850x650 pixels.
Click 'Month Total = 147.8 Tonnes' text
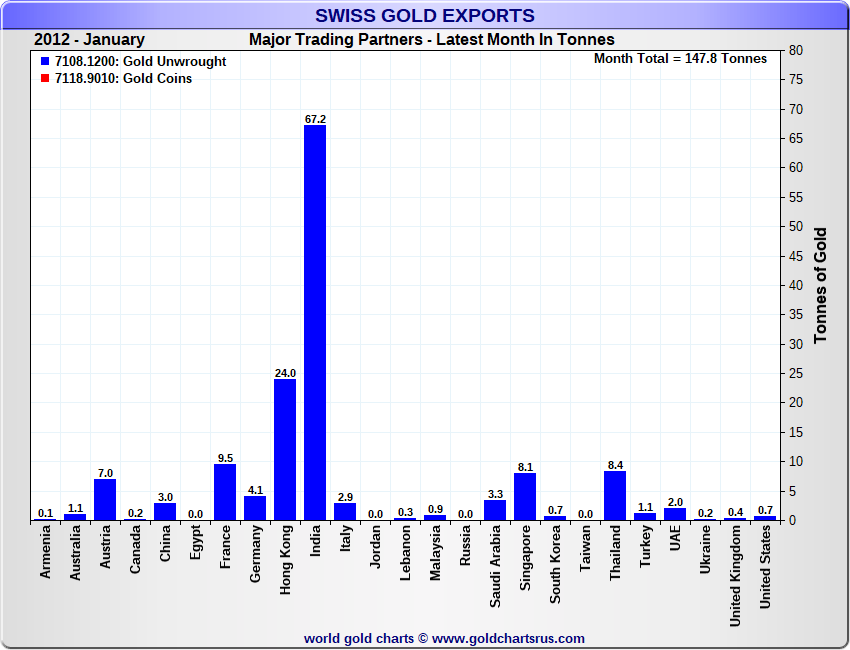[x=680, y=59]
